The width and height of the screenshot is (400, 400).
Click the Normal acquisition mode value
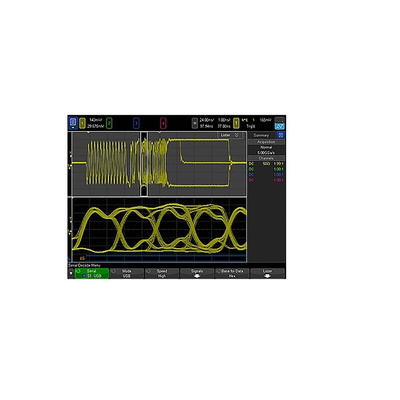point(266,147)
